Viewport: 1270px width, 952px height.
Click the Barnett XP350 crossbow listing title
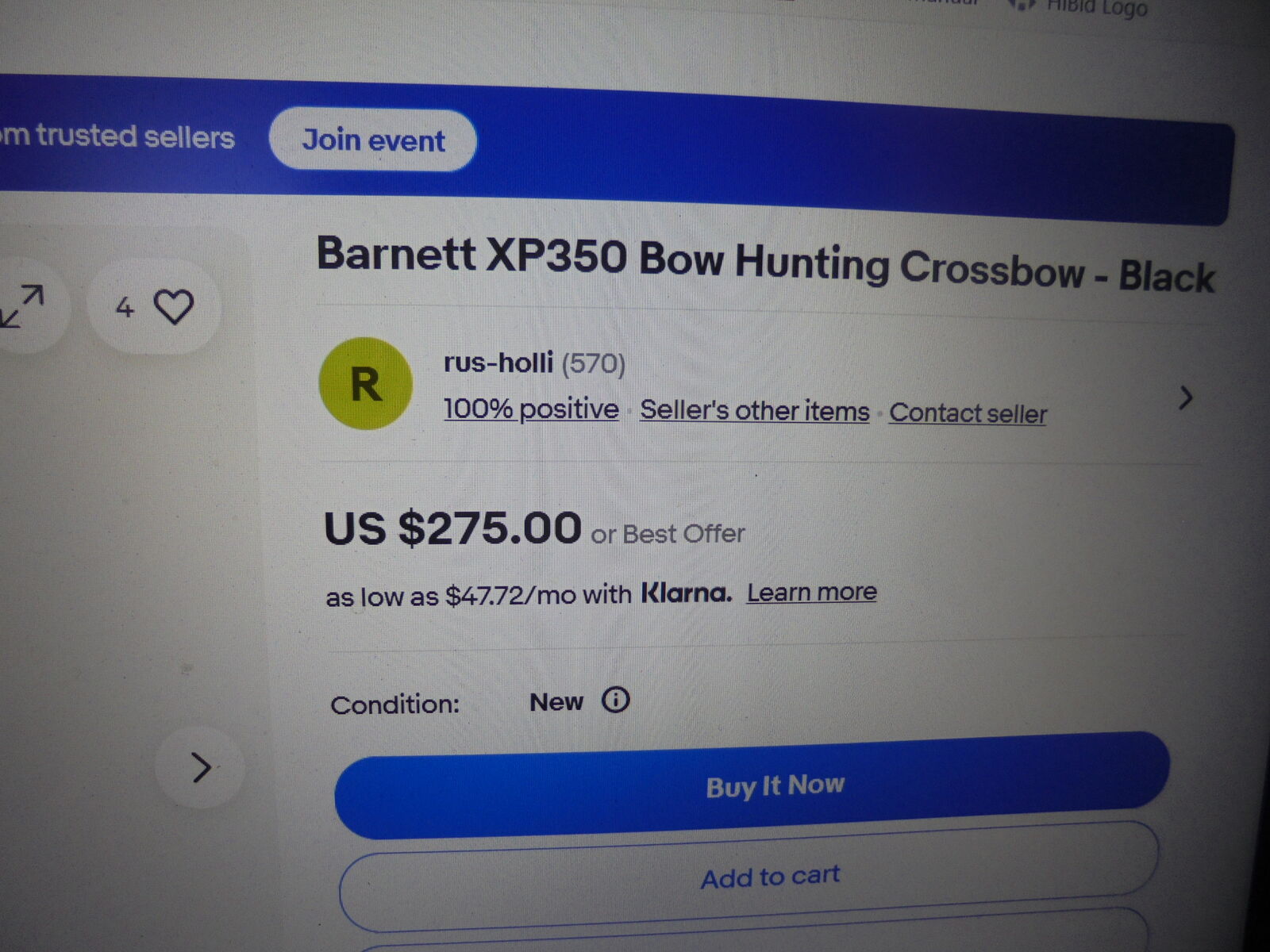(x=765, y=264)
